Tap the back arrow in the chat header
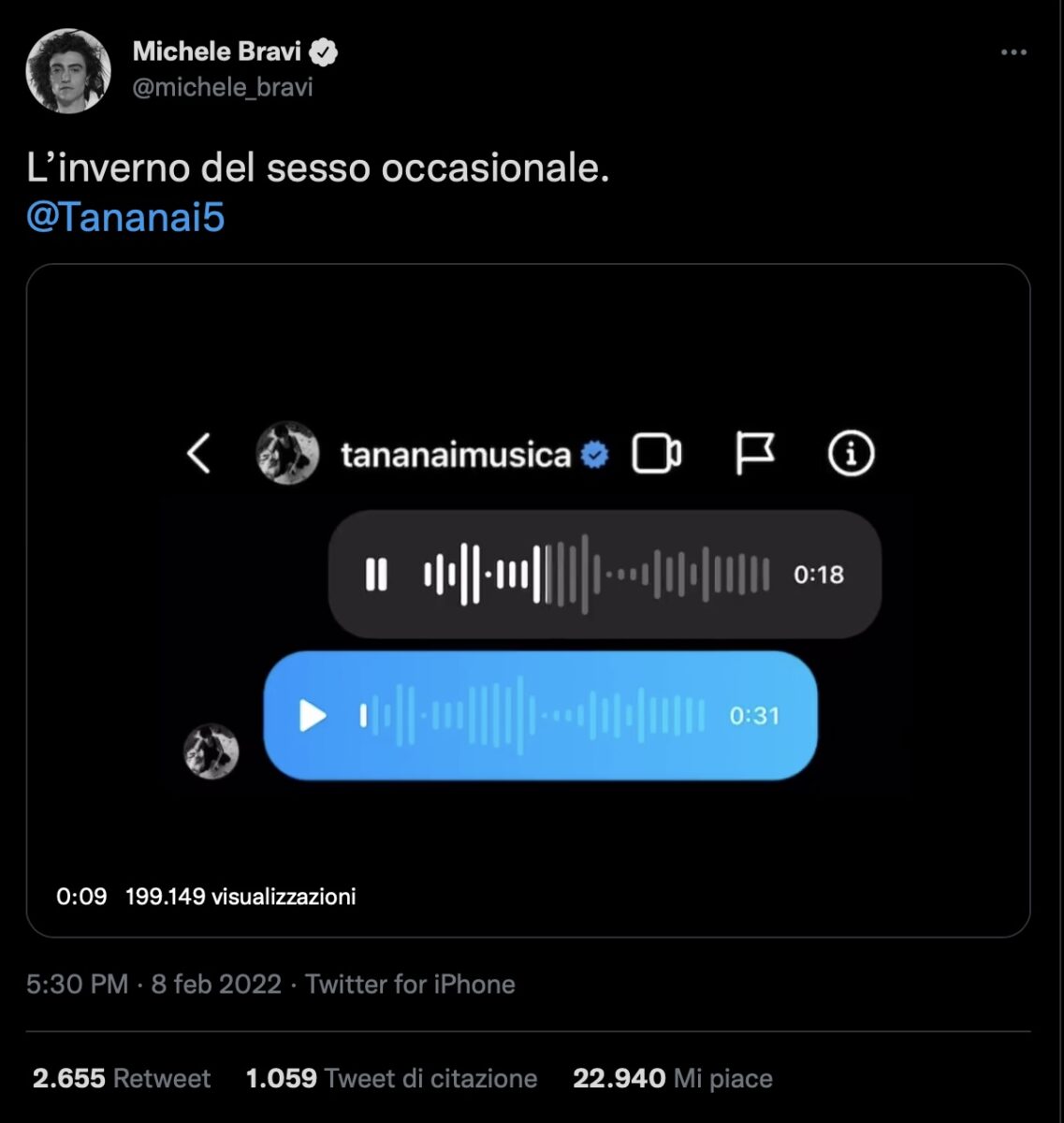 click(198, 455)
